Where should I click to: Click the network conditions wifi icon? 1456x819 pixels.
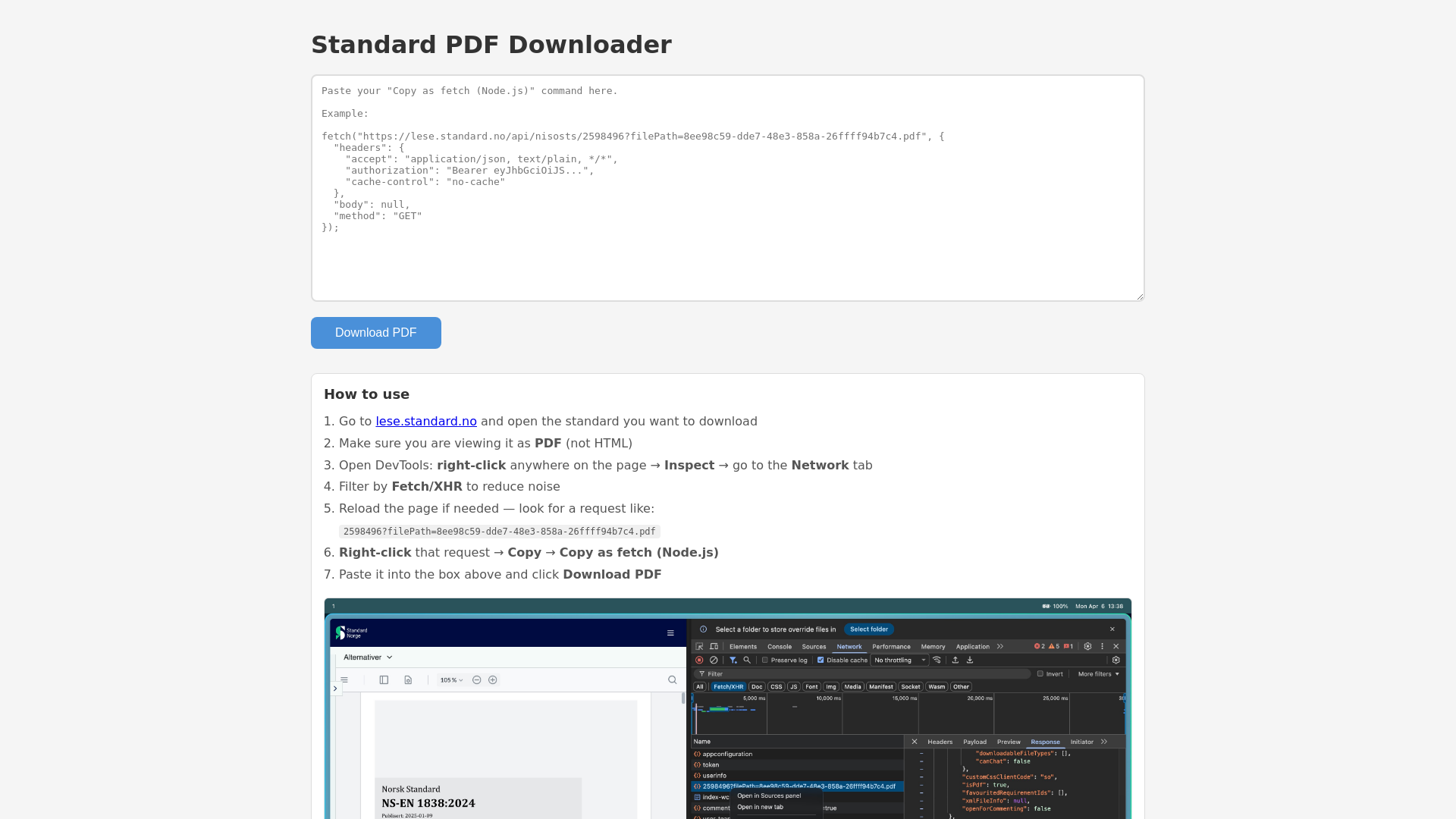(937, 661)
